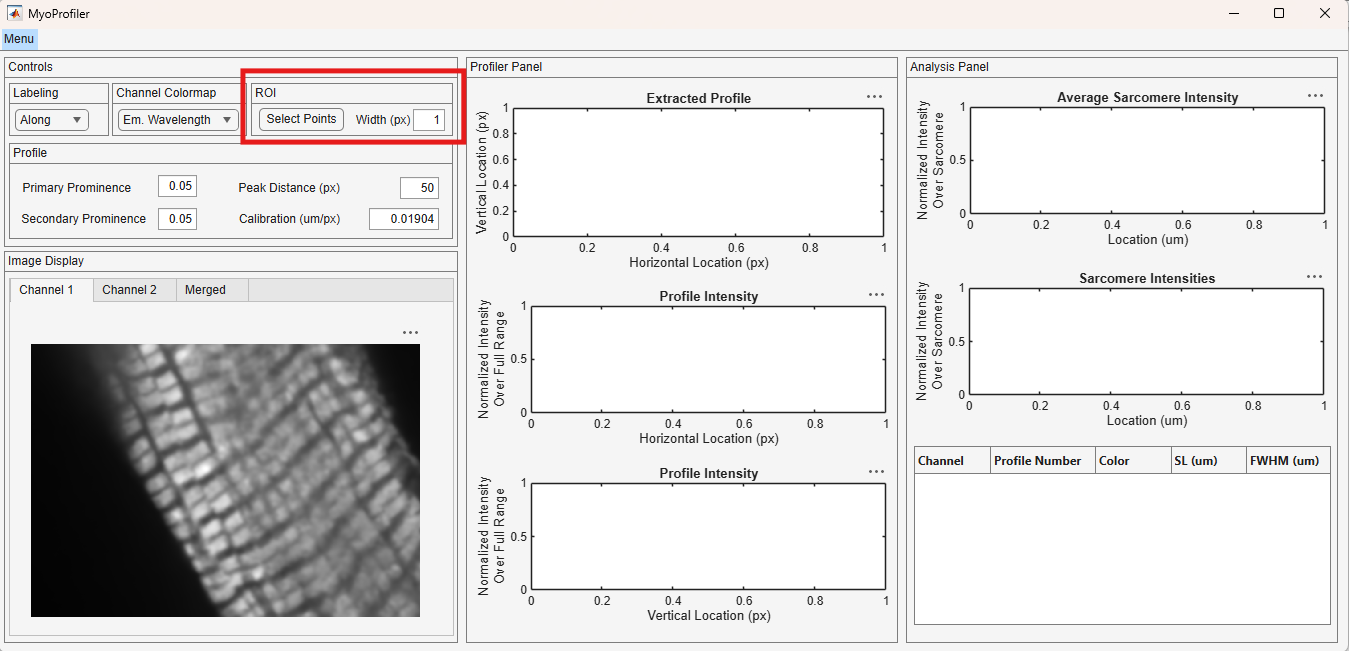Select the Channel 1 tab
Image resolution: width=1349 pixels, height=651 pixels.
tap(47, 290)
